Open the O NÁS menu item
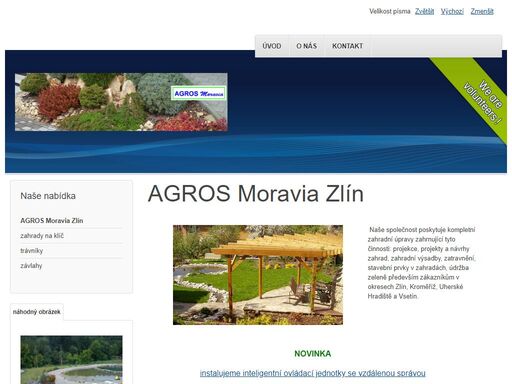512x384 pixels. click(306, 46)
